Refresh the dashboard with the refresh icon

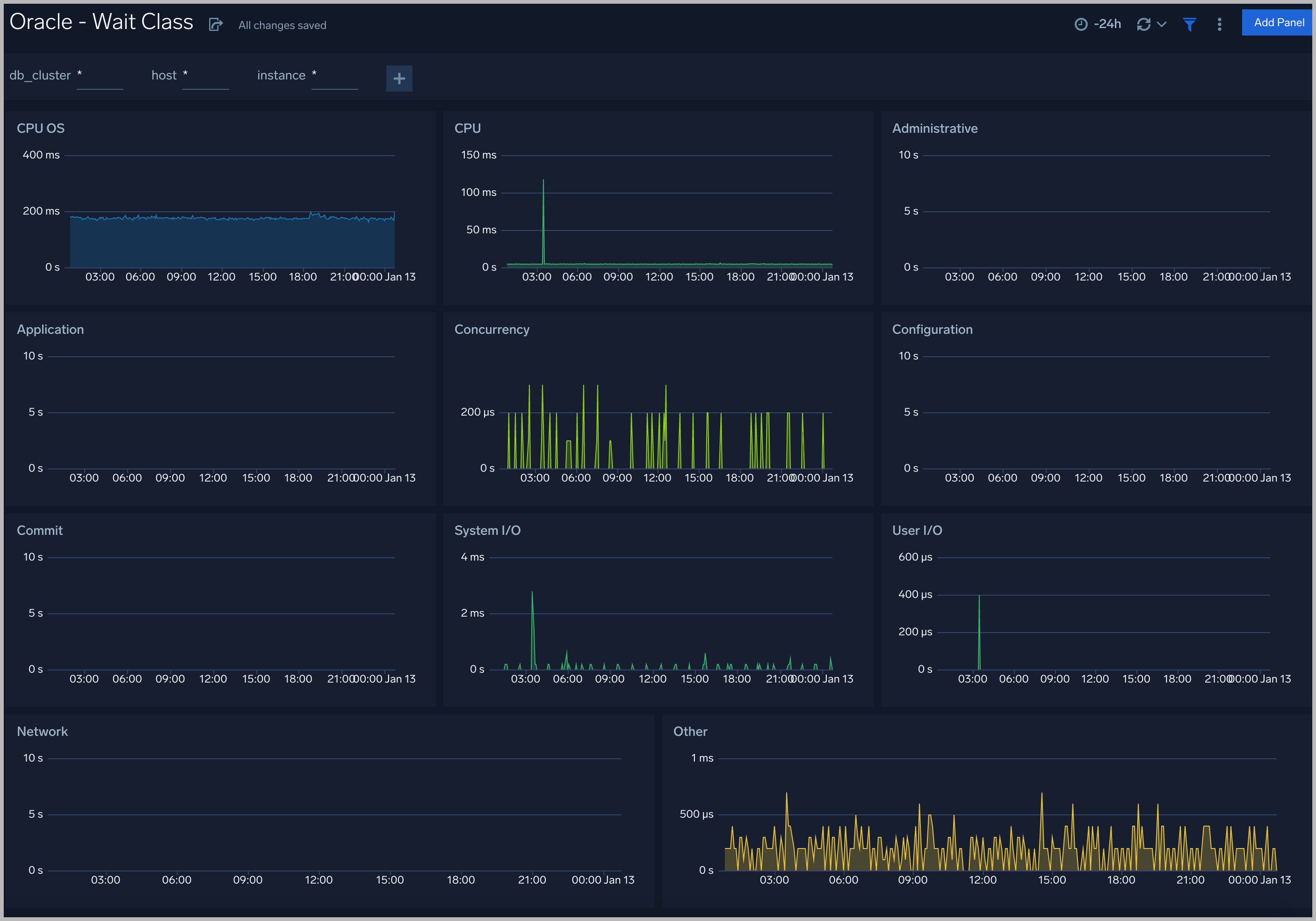(1143, 24)
